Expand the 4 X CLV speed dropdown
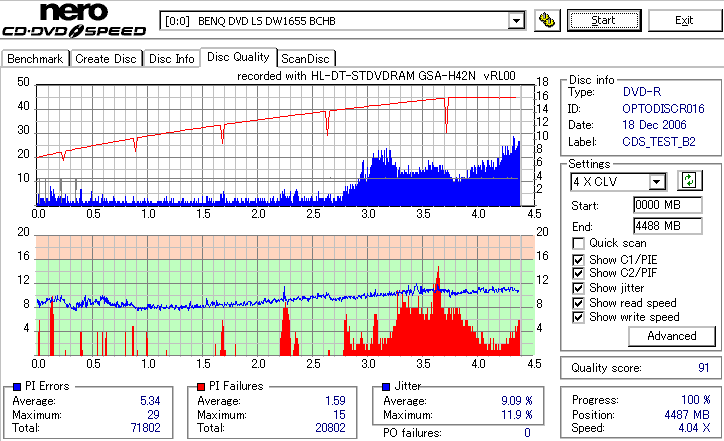Image resolution: width=724 pixels, height=441 pixels. (x=657, y=181)
